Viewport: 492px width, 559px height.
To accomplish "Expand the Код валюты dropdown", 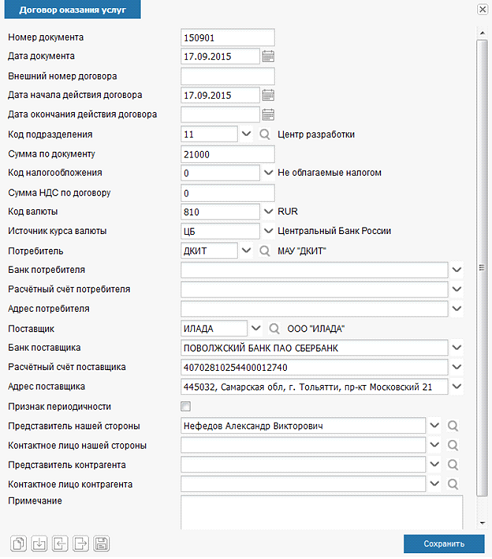I will [268, 211].
